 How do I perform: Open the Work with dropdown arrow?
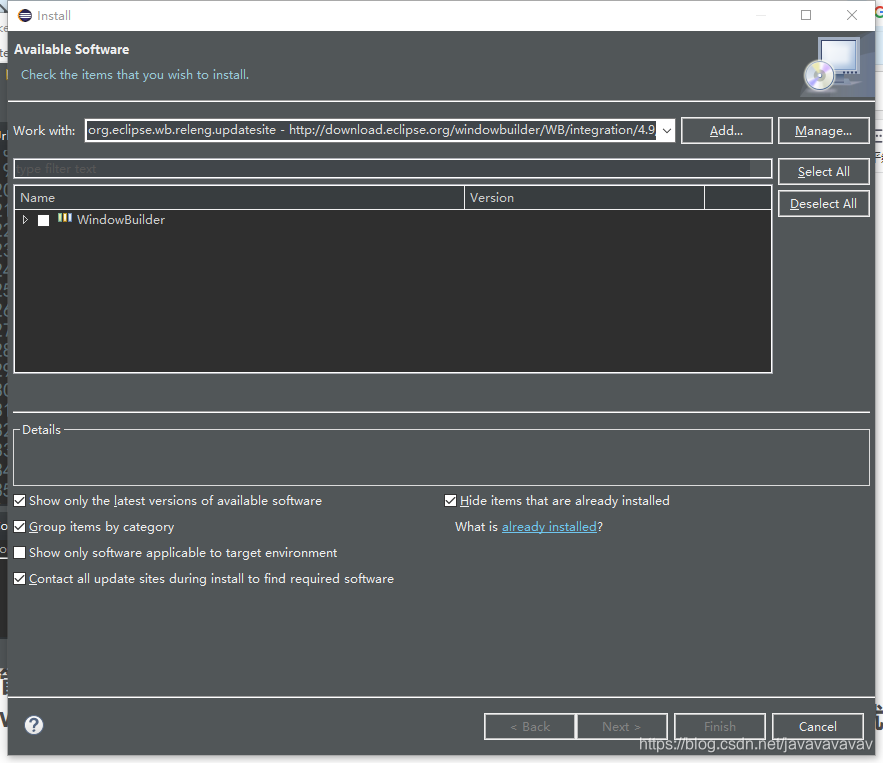pos(667,131)
